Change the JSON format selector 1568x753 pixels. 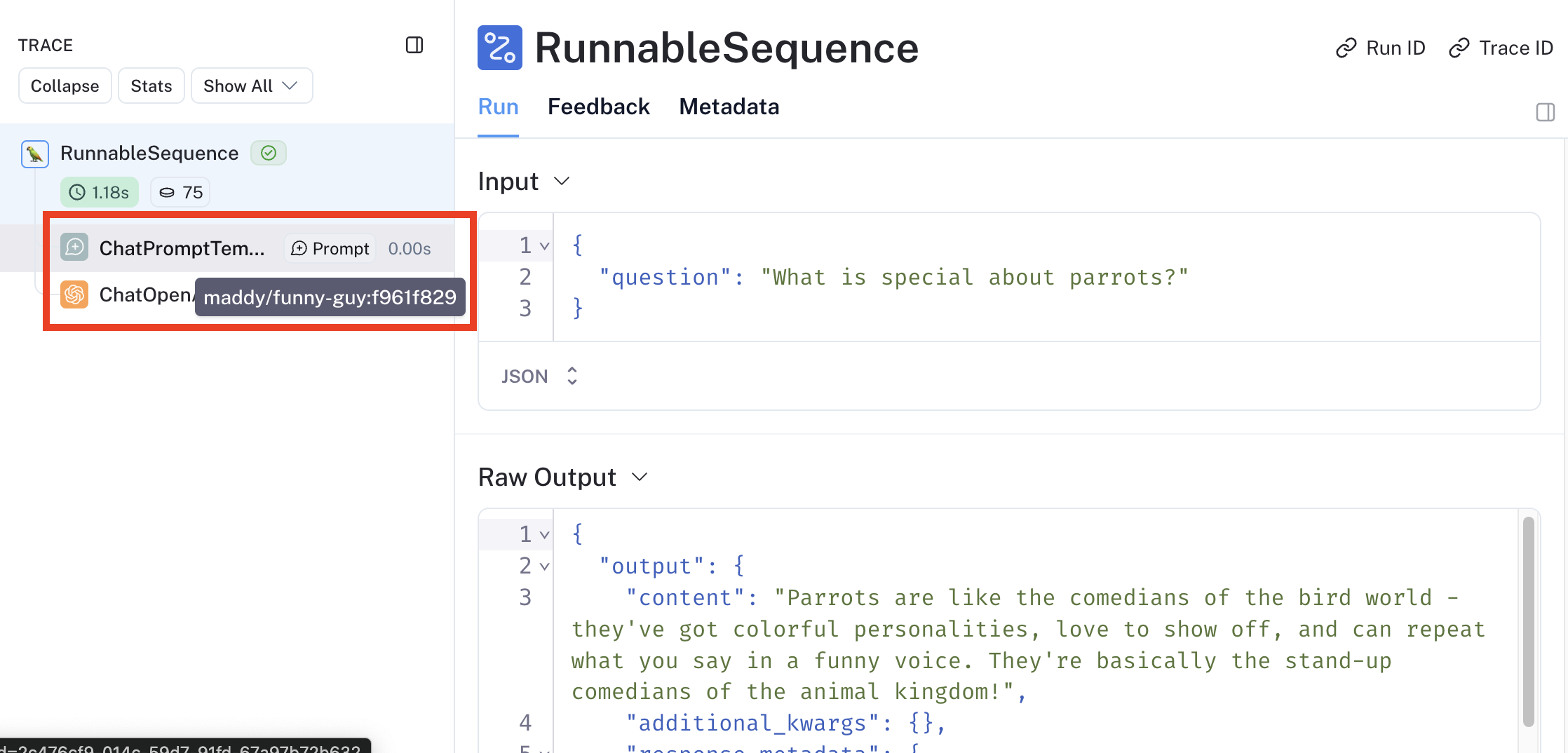point(539,376)
